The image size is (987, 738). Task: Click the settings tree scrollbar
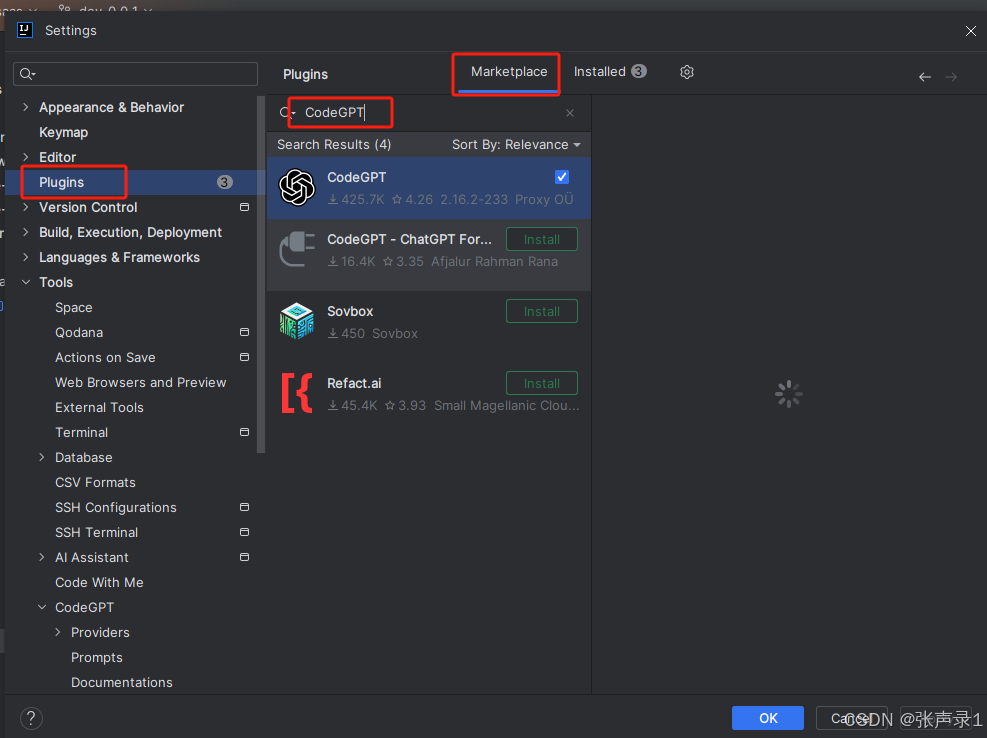261,275
